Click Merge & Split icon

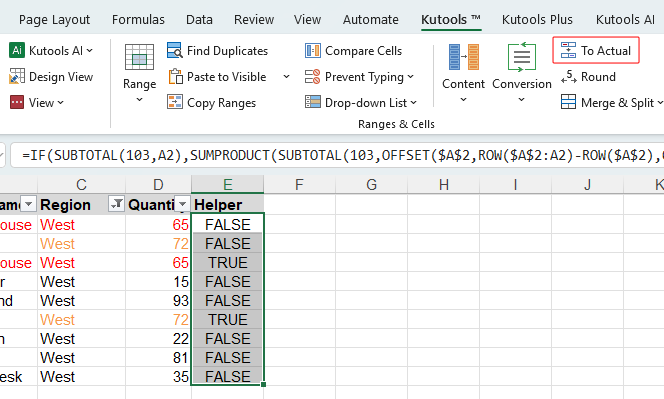click(x=568, y=103)
